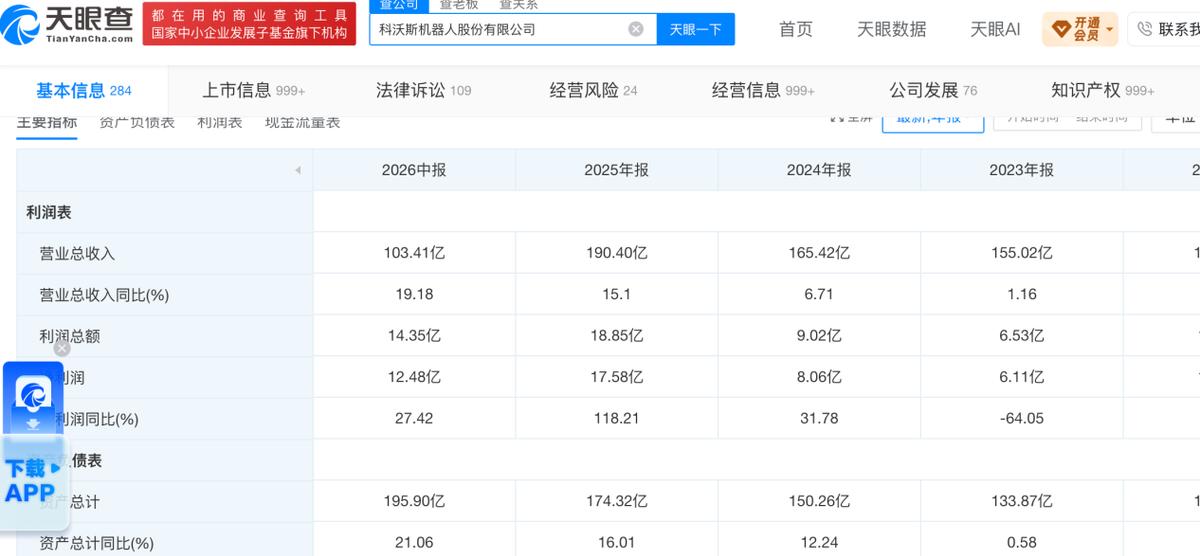Click the 营业总收入同比(%) row label

(104, 295)
